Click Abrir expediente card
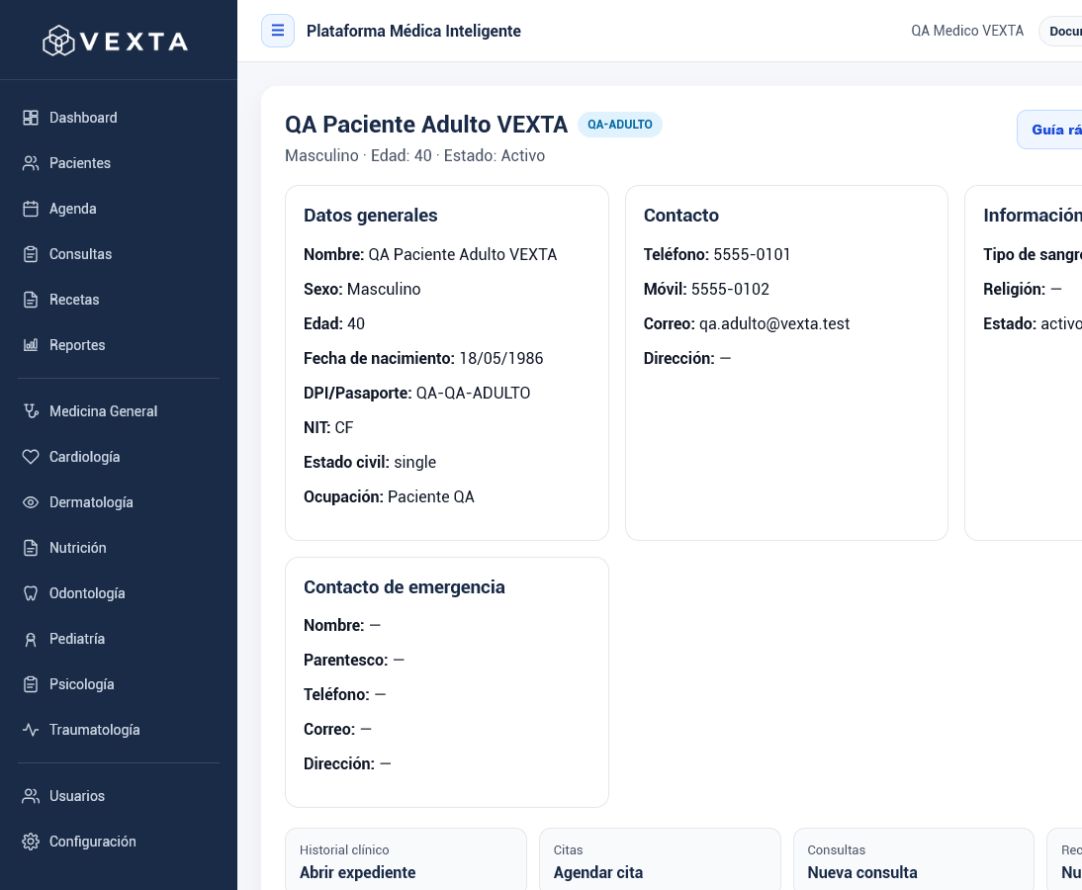Image resolution: width=1082 pixels, height=890 pixels. coord(406,860)
